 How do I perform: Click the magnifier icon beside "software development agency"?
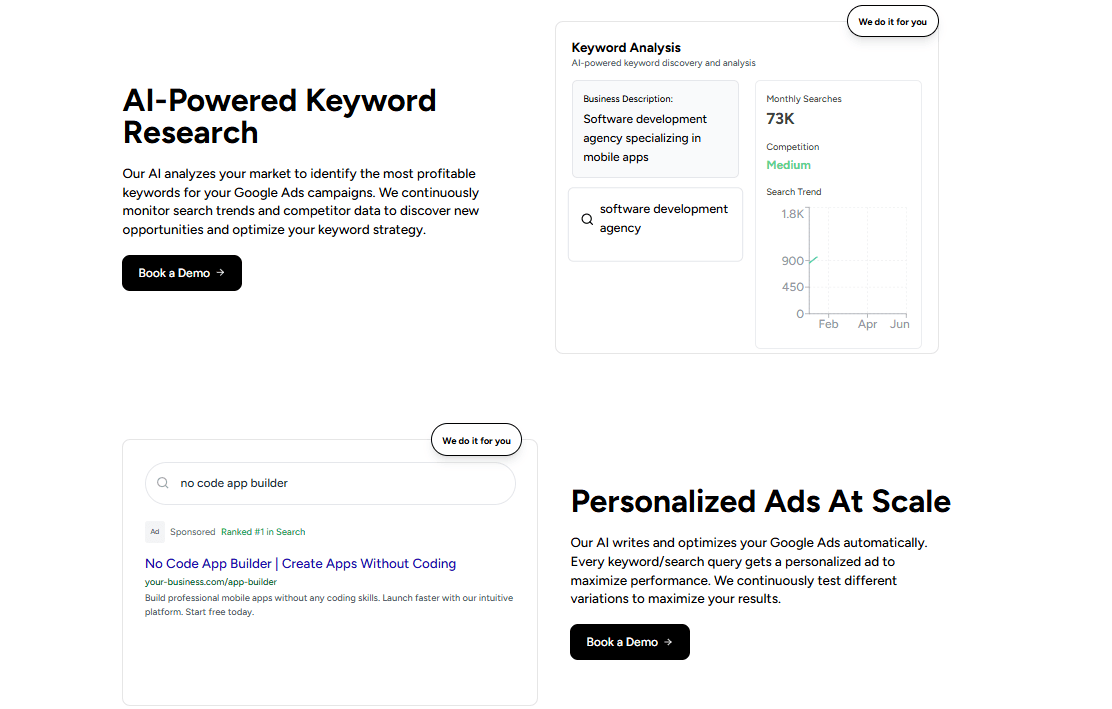pyautogui.click(x=587, y=219)
